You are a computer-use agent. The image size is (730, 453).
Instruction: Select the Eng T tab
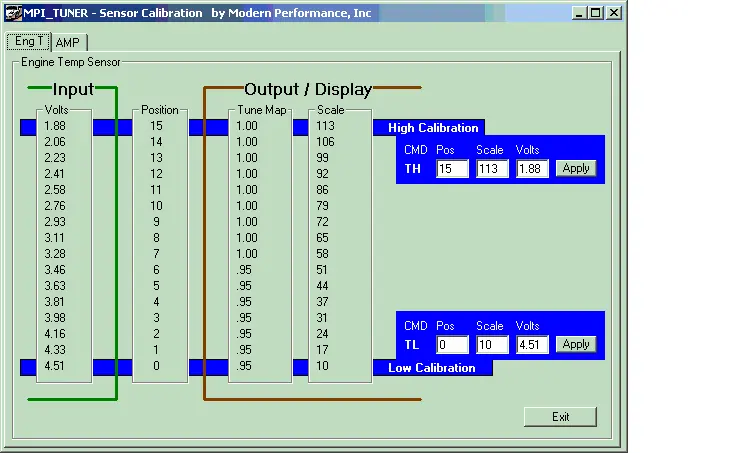pyautogui.click(x=28, y=41)
